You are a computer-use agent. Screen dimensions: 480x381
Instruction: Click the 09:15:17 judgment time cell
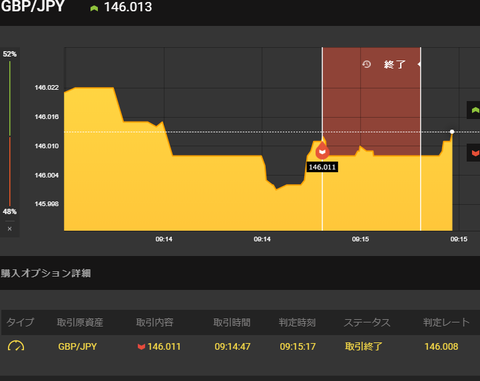pos(298,347)
